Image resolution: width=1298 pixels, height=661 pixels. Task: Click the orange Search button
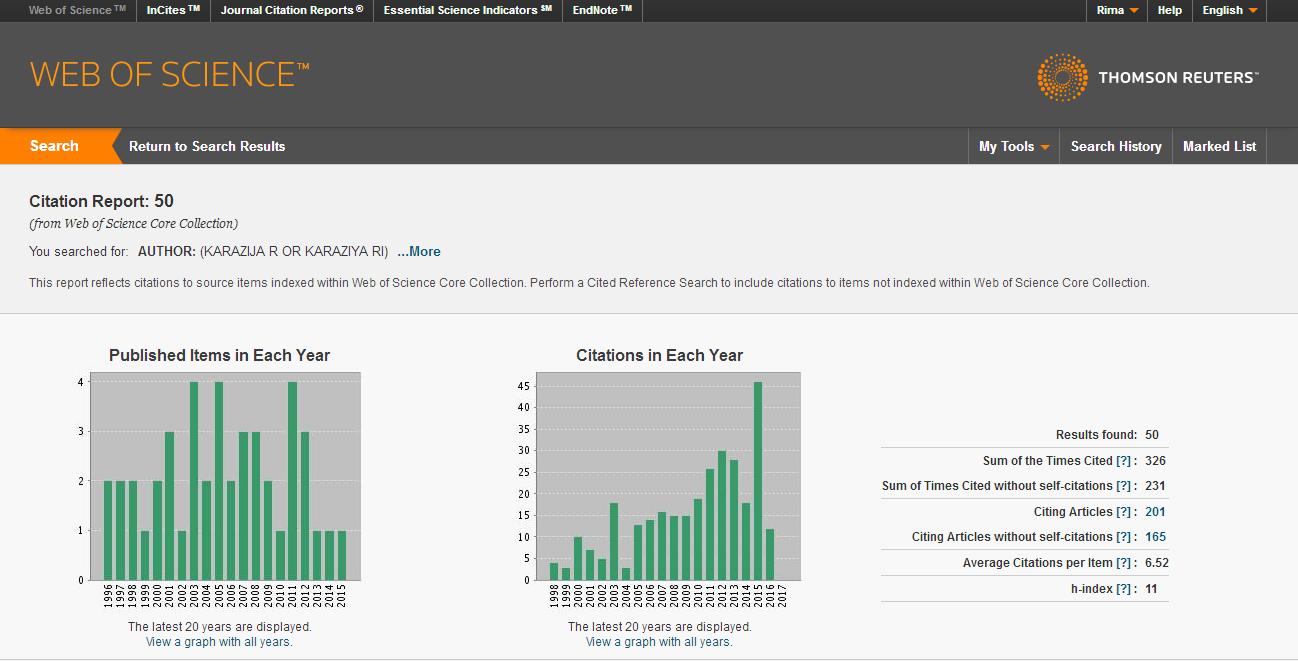[x=54, y=146]
